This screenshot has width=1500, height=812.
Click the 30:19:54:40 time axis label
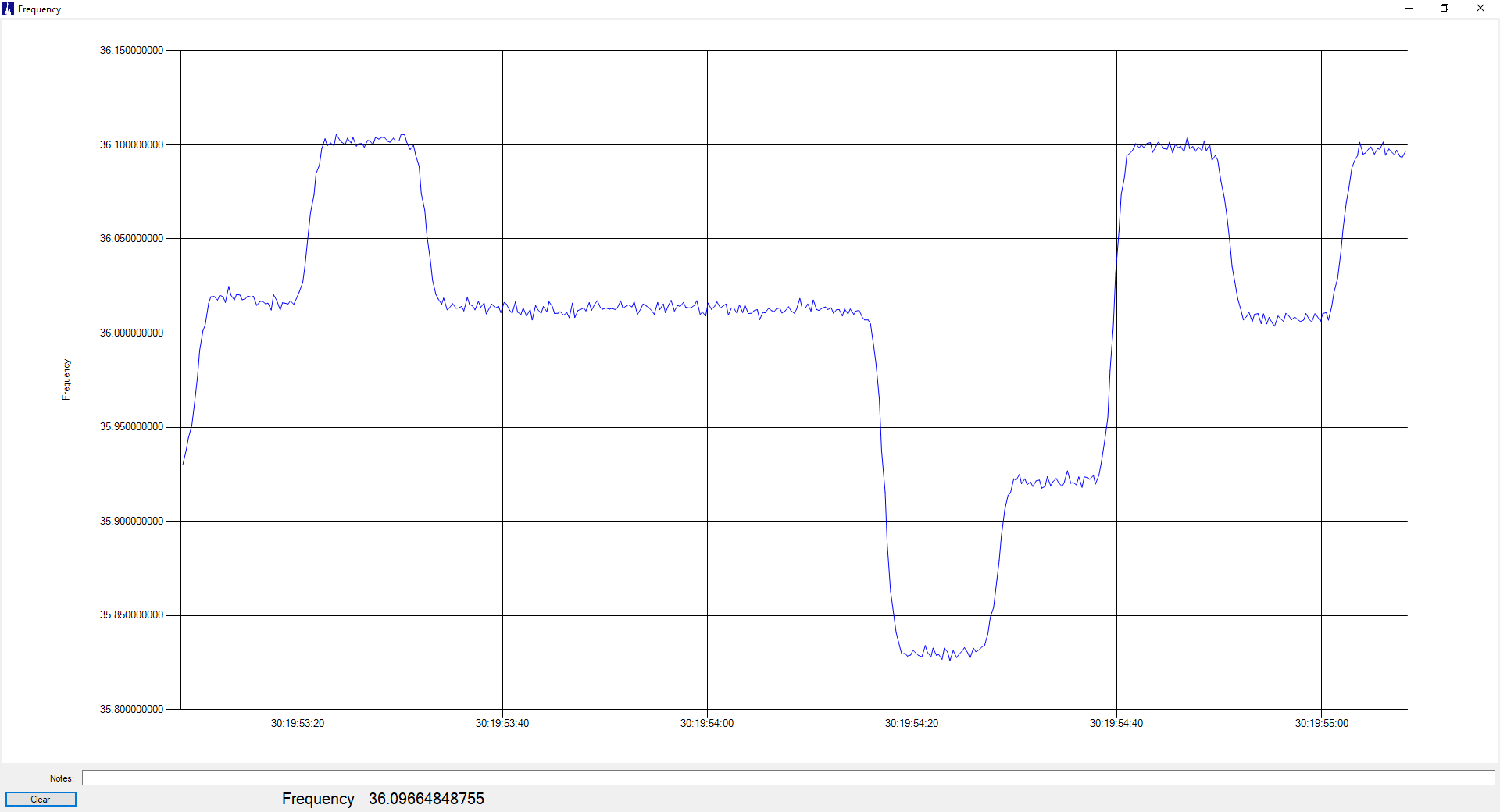point(1116,724)
